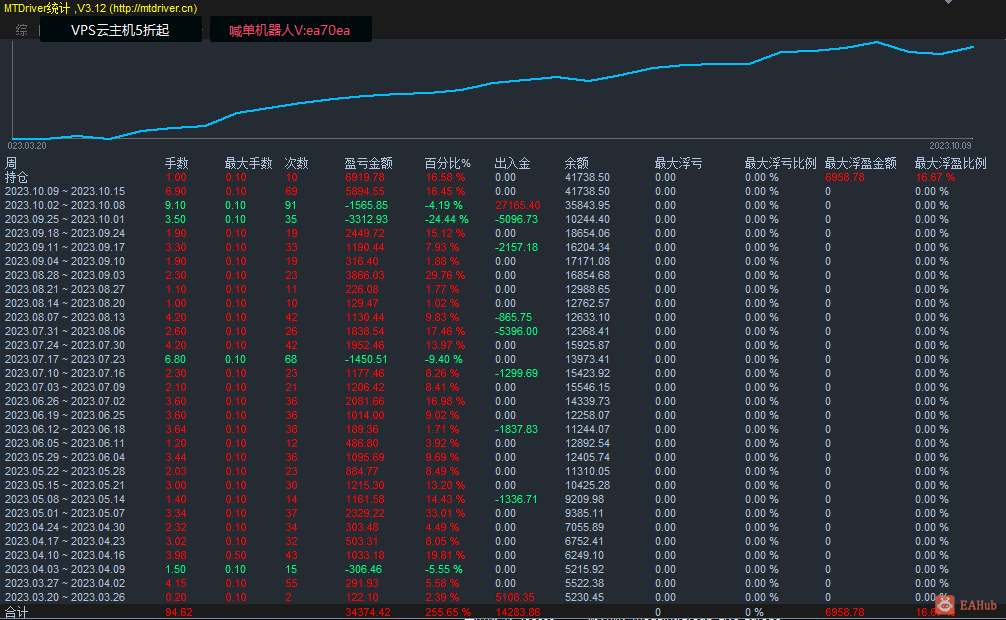The height and width of the screenshot is (620, 1006).
Task: Click withdrawal value -5096.73
Action: (x=516, y=220)
